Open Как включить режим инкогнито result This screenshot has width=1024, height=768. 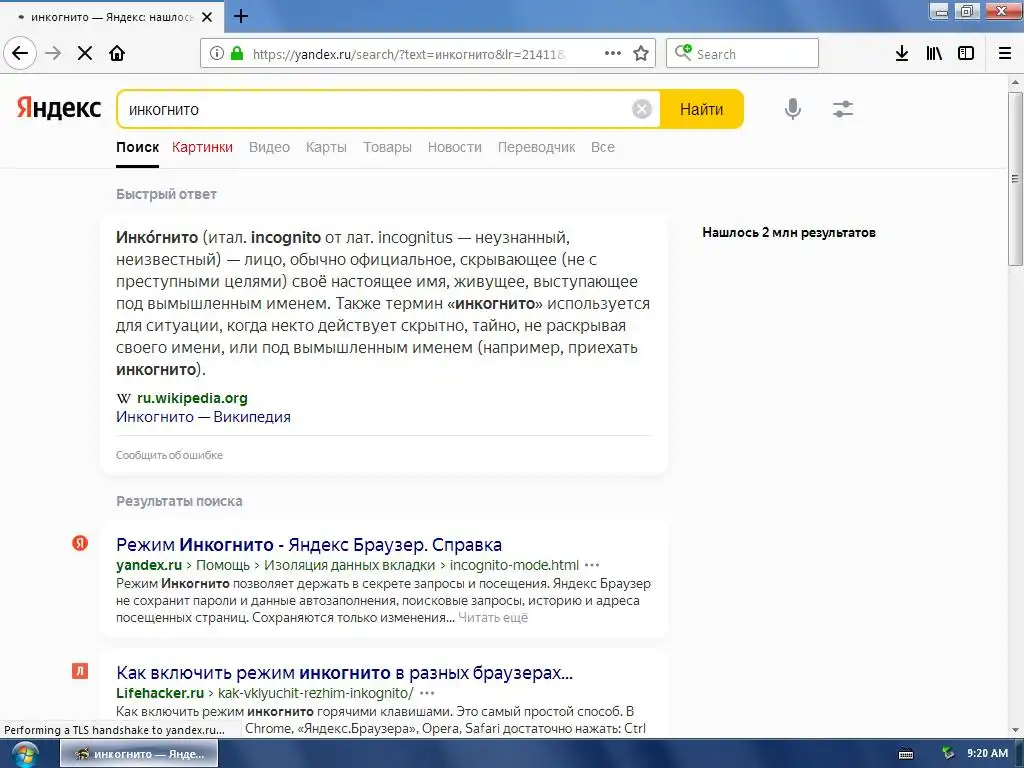click(x=344, y=673)
